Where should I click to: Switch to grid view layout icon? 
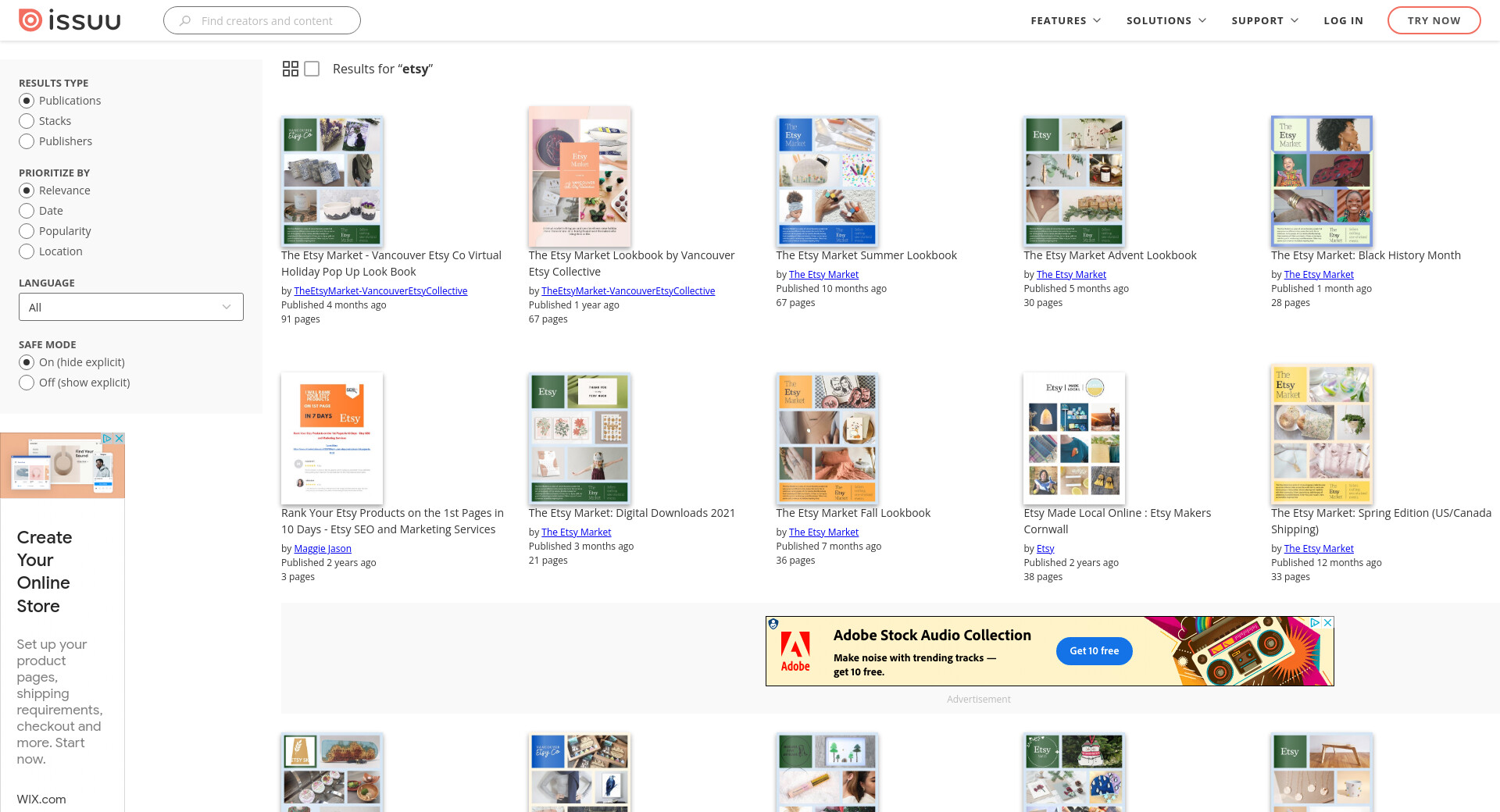[290, 69]
